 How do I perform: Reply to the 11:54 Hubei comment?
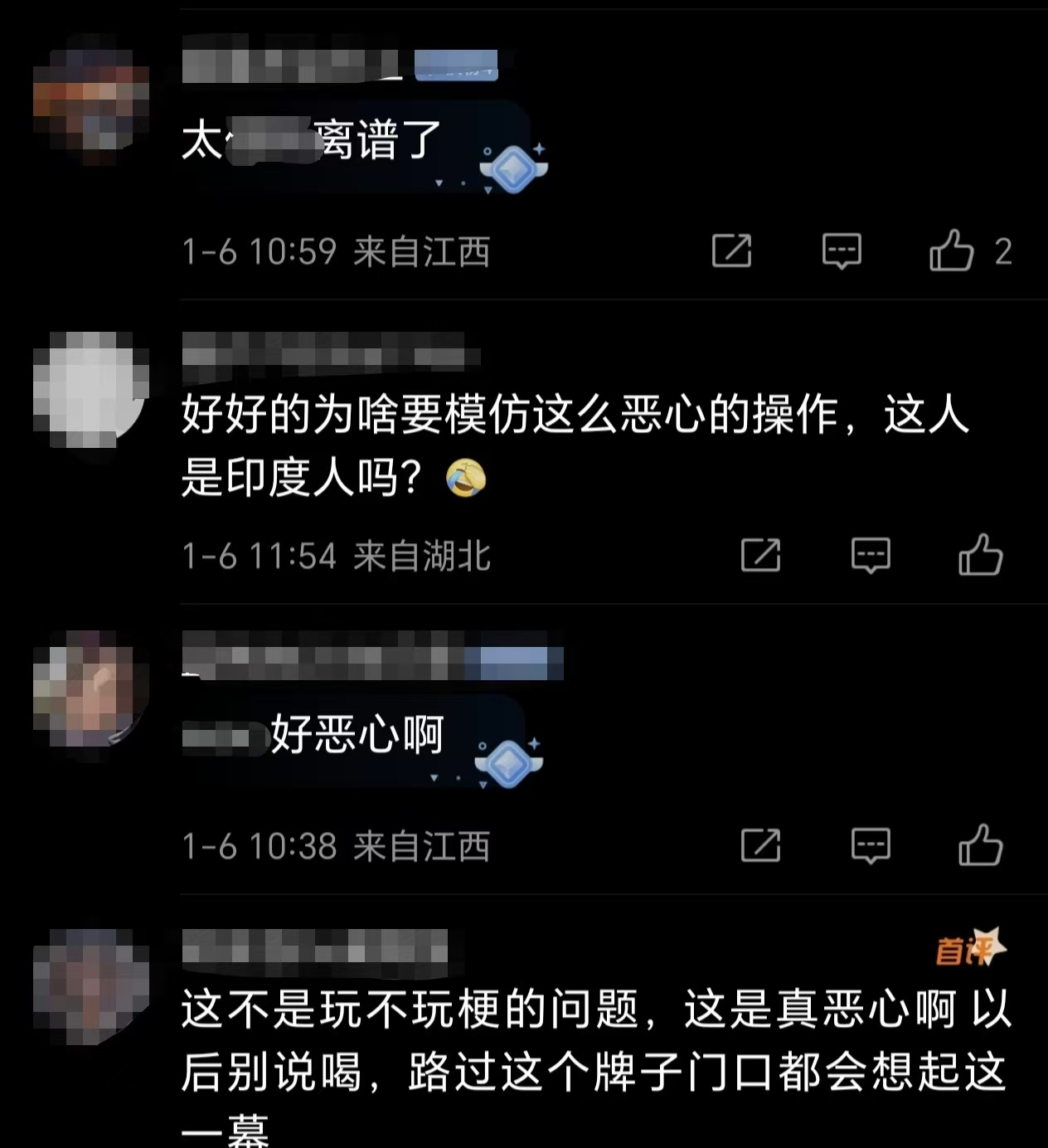tap(871, 555)
